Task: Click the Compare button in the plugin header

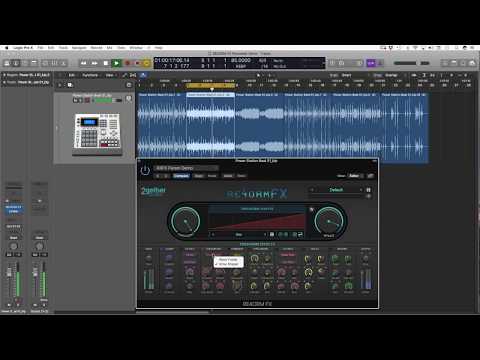Action: 181,176
